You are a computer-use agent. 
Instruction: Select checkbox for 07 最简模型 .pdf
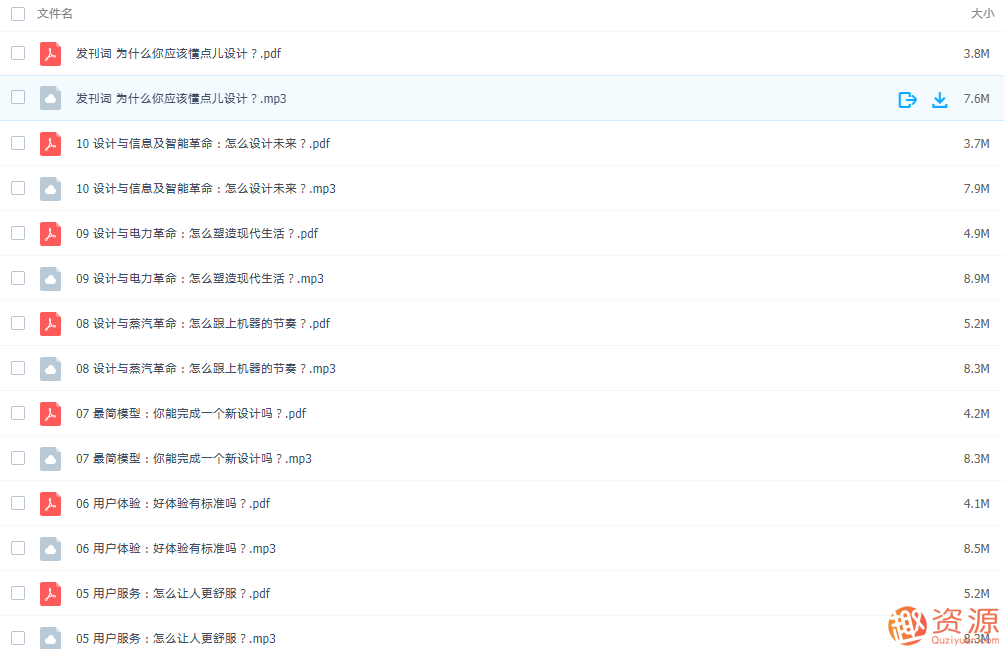click(18, 413)
